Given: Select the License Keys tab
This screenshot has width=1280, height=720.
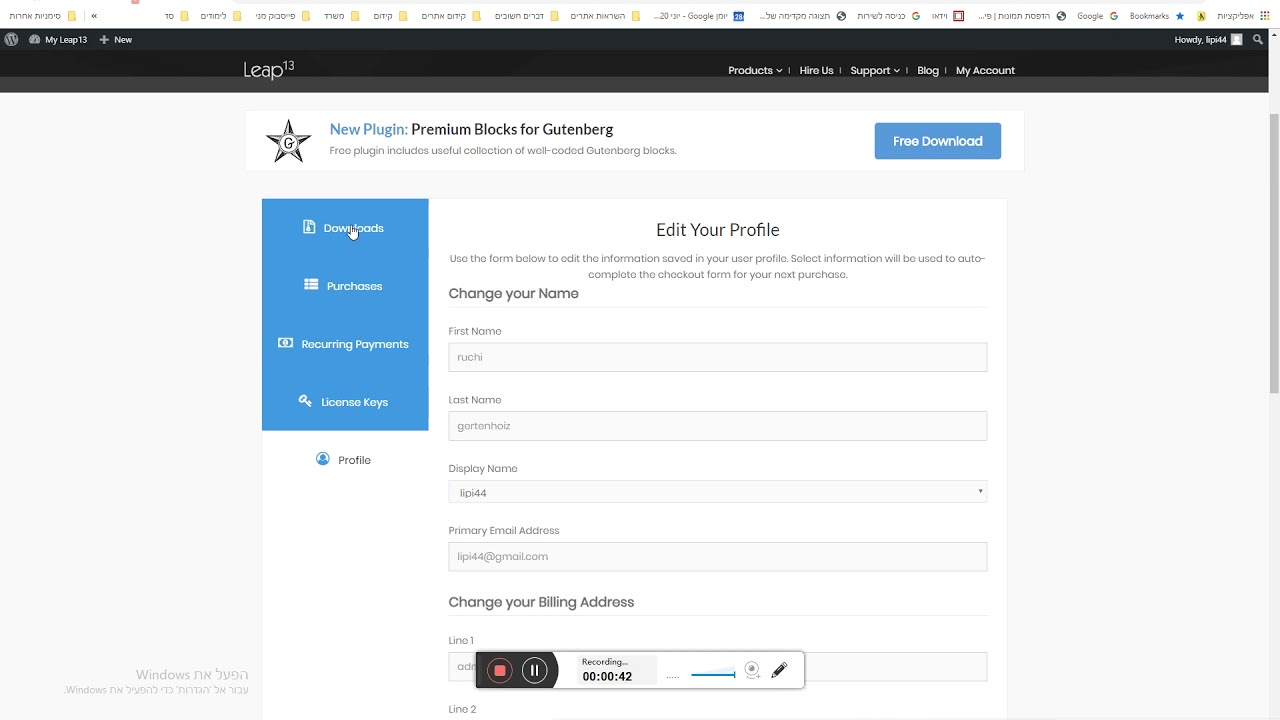Looking at the screenshot, I should (345, 402).
